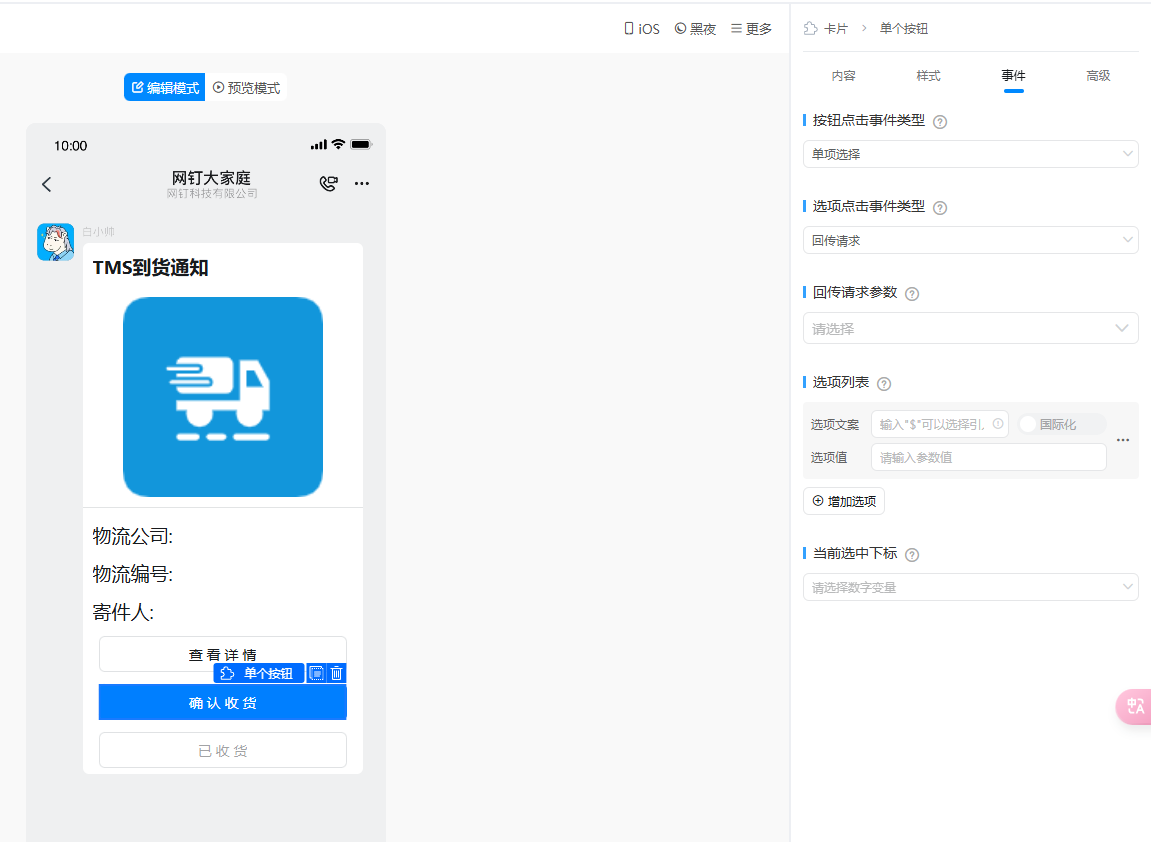Click the 单个按钮 component tag

pyautogui.click(x=258, y=673)
